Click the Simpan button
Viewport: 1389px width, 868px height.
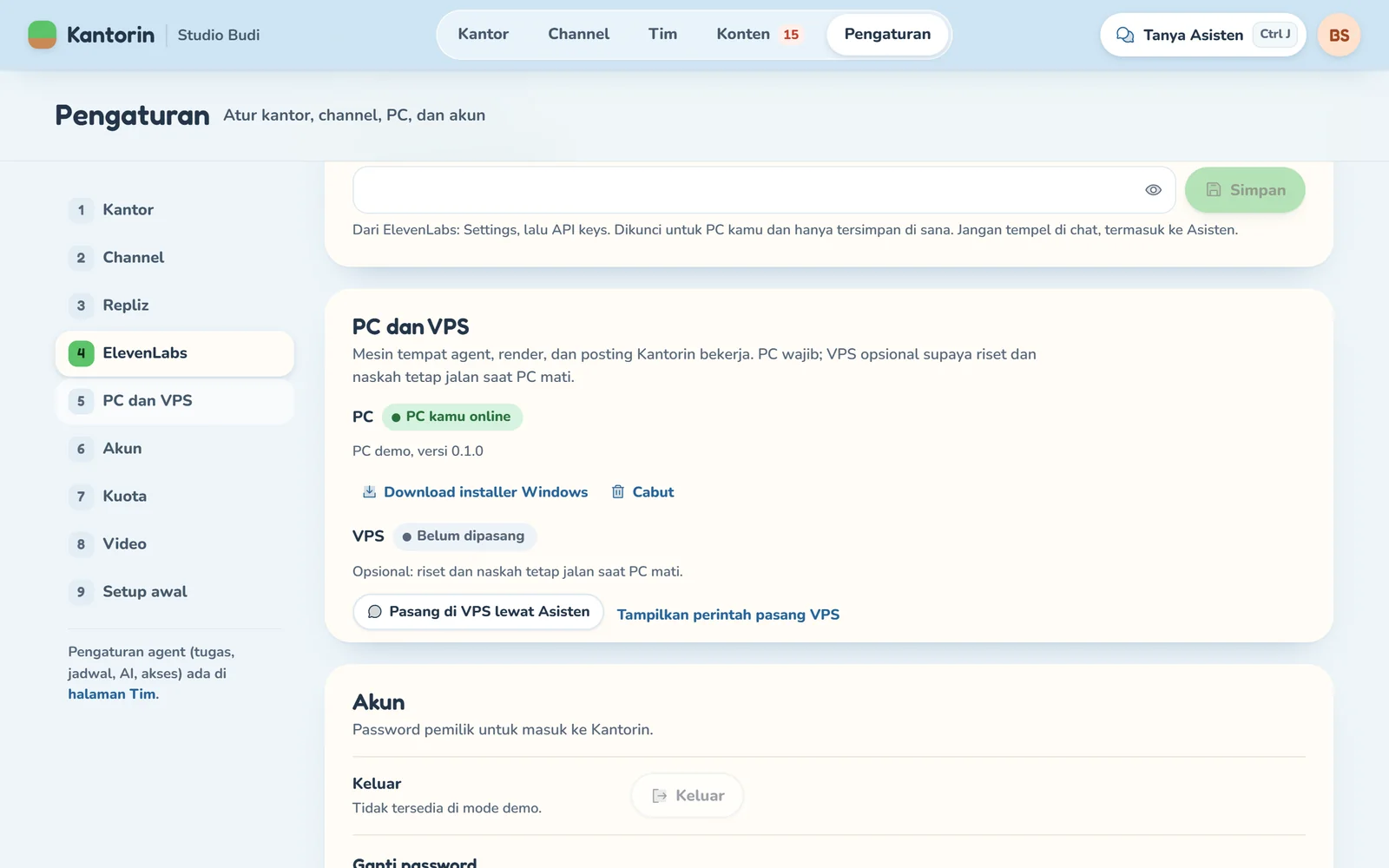click(1245, 190)
